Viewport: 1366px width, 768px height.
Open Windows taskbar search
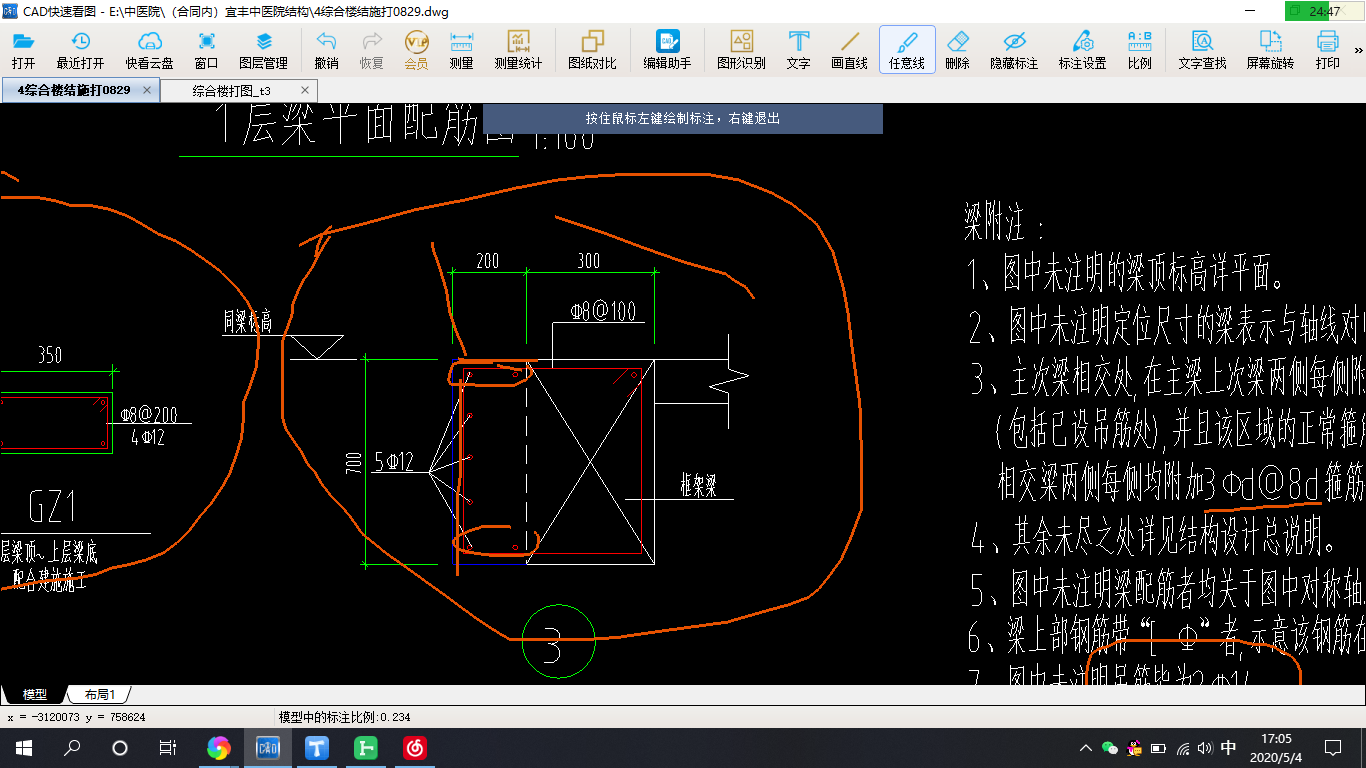(x=72, y=748)
